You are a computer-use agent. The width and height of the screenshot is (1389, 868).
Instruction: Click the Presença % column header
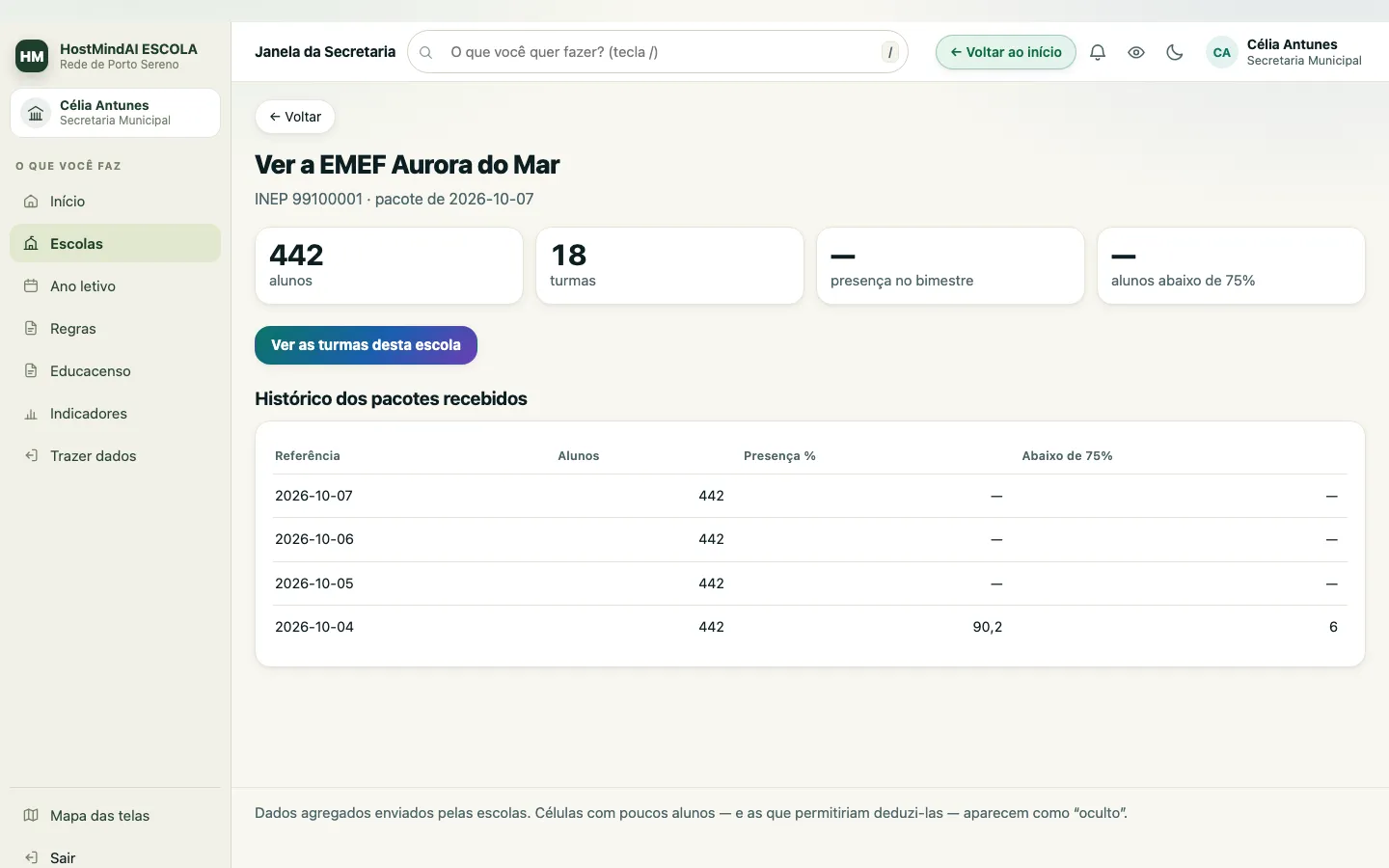pos(779,456)
